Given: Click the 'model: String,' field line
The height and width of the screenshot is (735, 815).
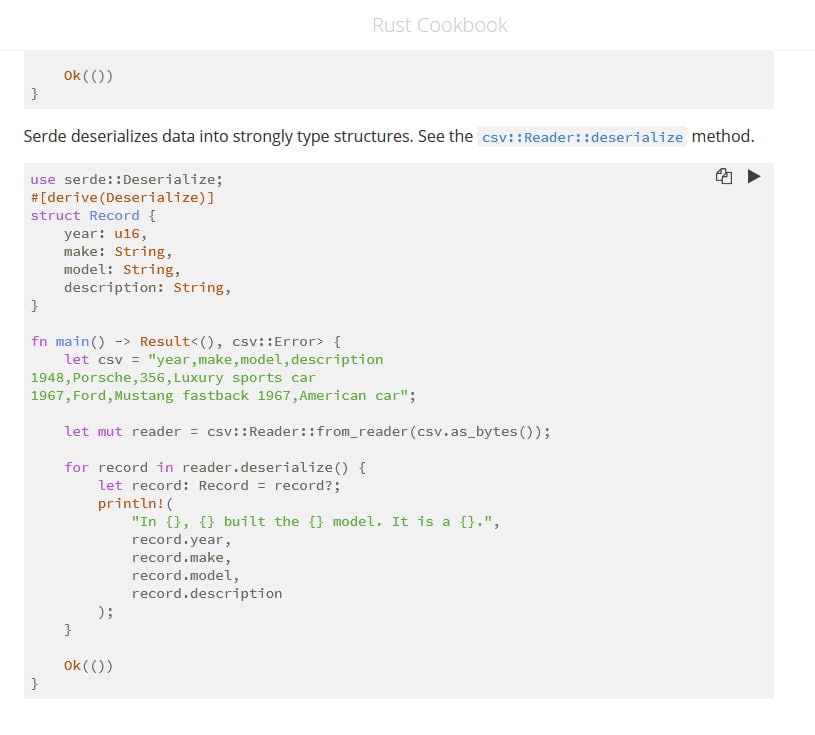Looking at the screenshot, I should [x=122, y=270].
